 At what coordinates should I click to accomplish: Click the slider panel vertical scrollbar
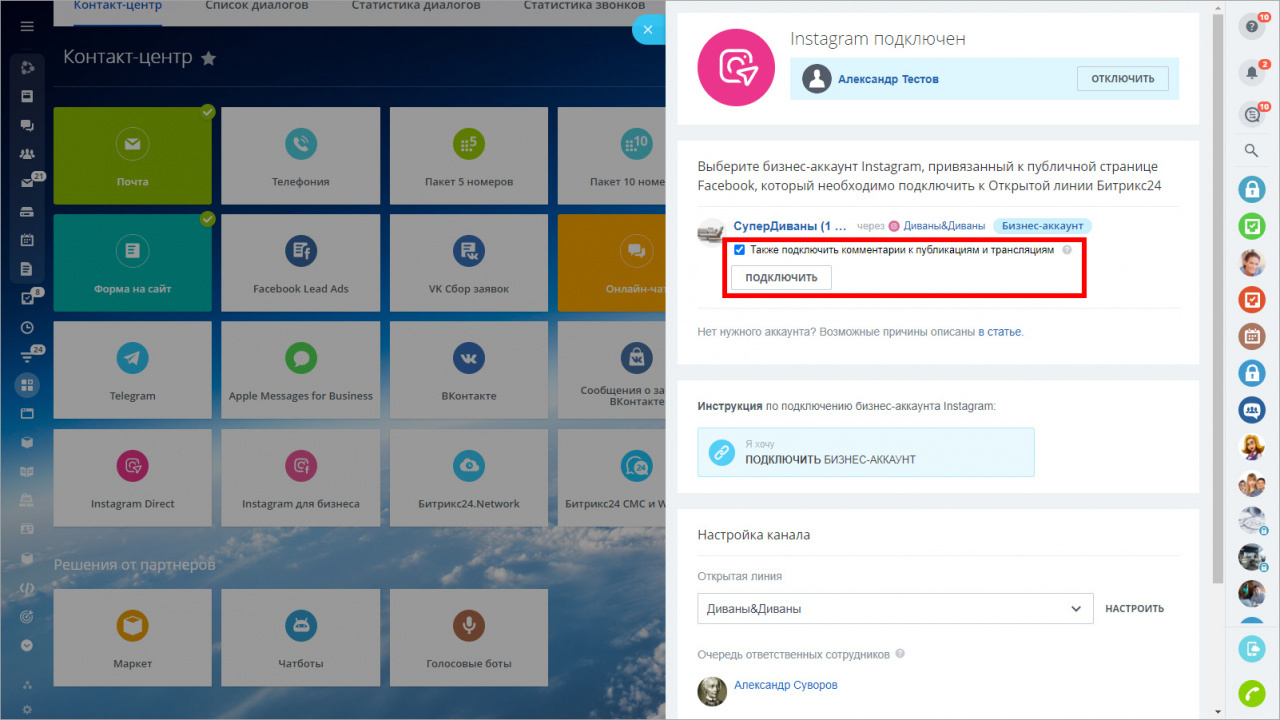click(1216, 300)
